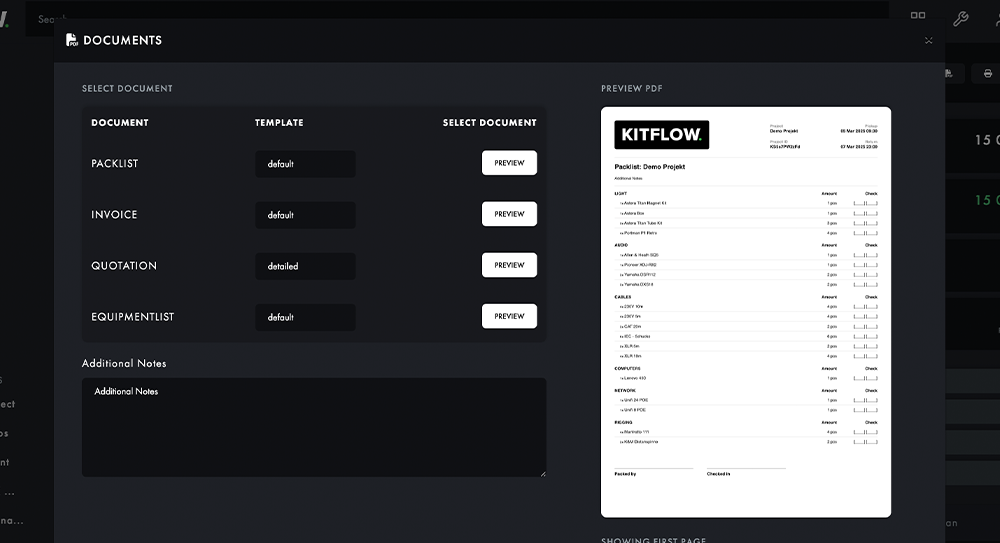Open the Equipmentlist template dropdown
This screenshot has width=1000, height=543.
[x=305, y=317]
